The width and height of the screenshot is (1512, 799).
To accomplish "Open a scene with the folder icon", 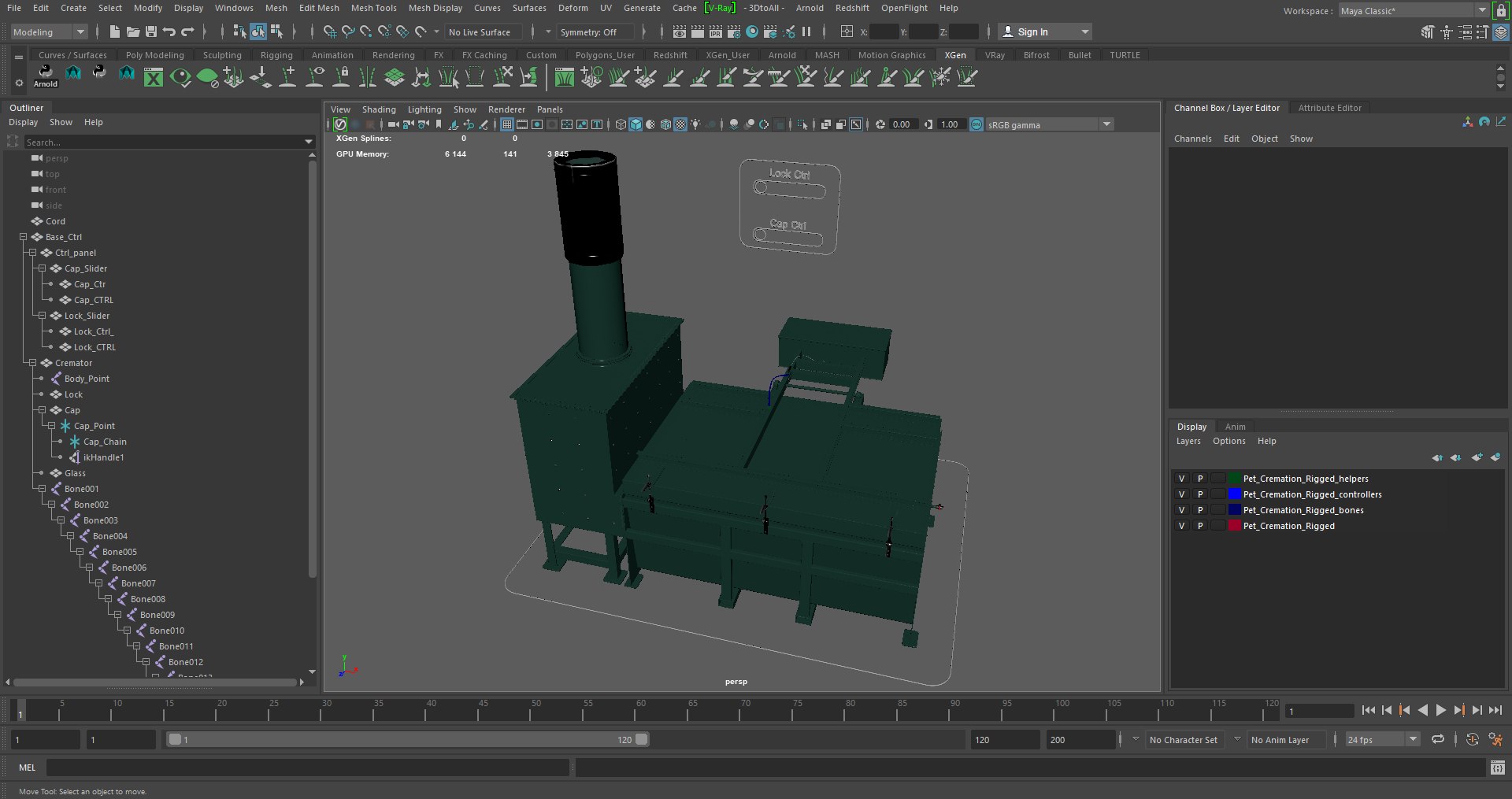I will pos(133,31).
